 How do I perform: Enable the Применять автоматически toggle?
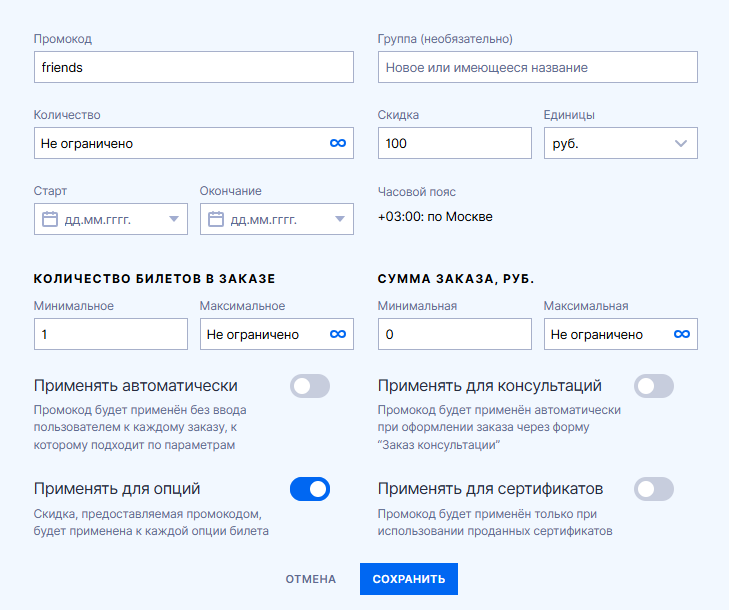pyautogui.click(x=310, y=386)
